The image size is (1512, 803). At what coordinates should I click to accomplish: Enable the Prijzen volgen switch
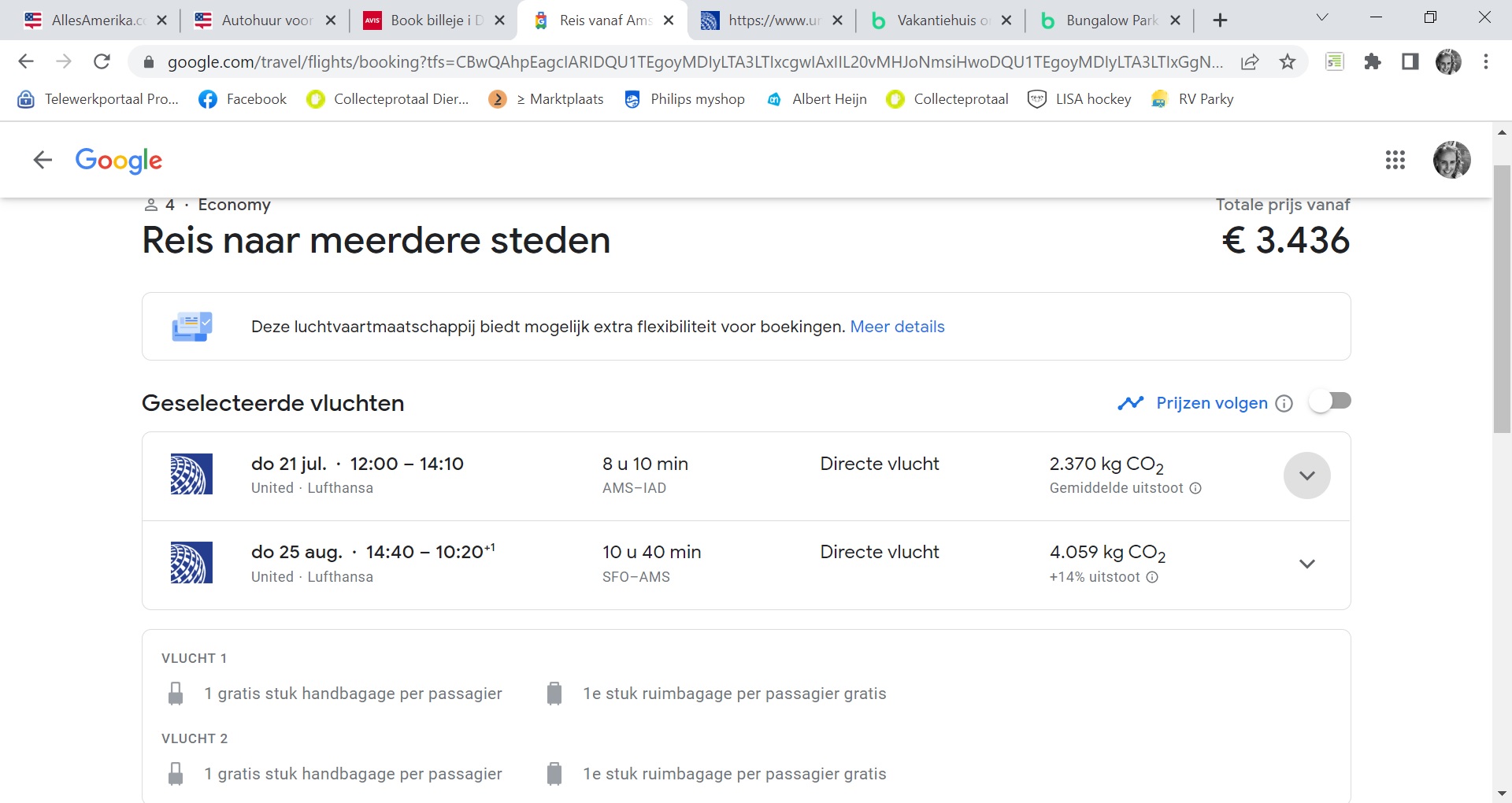[1330, 401]
